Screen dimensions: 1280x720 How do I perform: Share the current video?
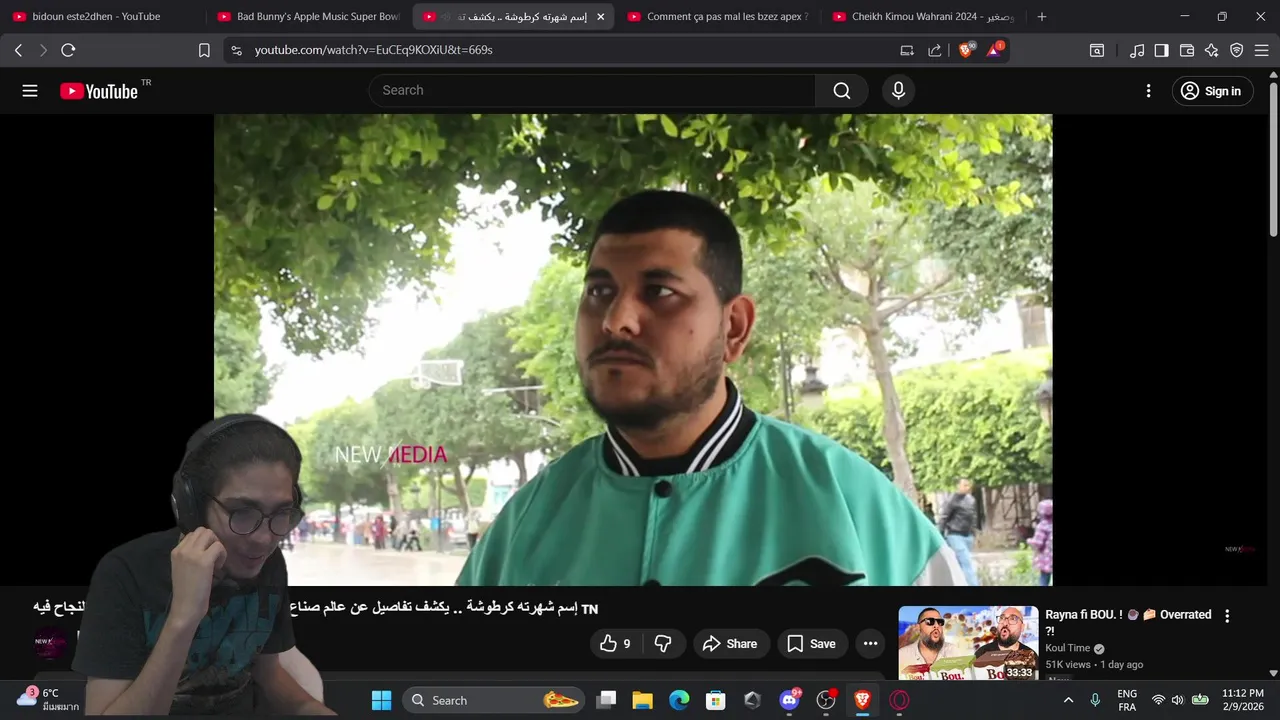click(x=731, y=644)
